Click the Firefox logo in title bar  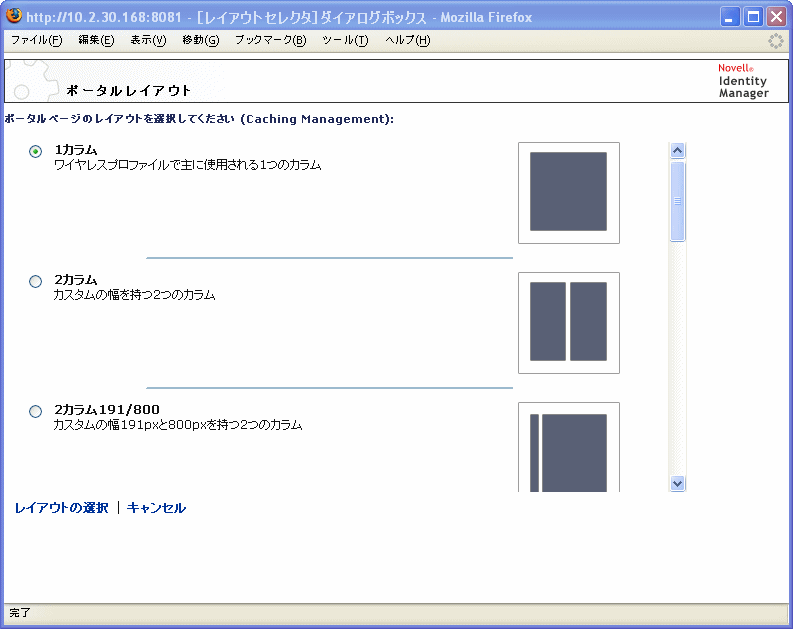point(14,16)
